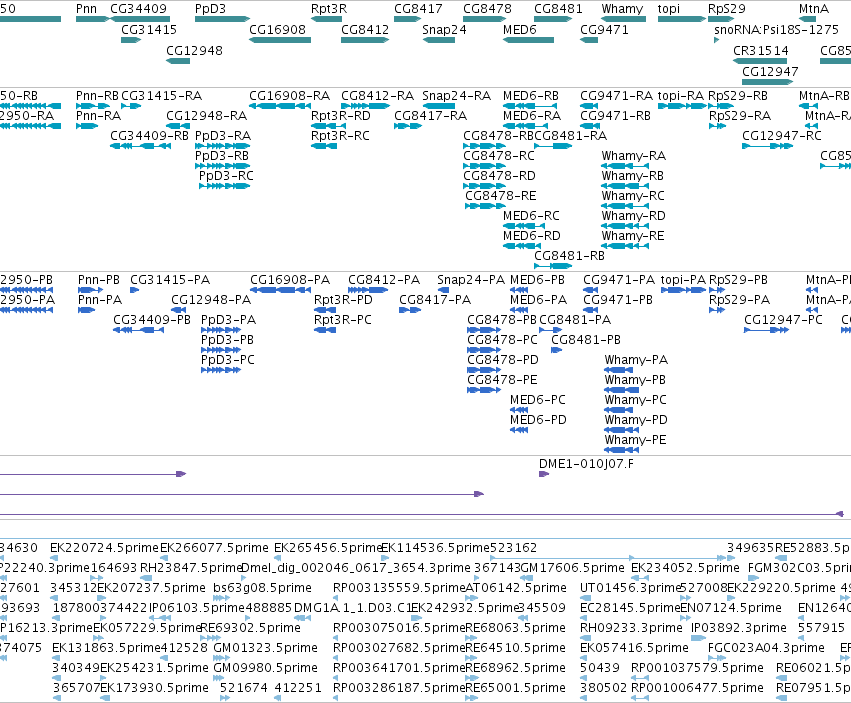Select the topi-RA transcript
This screenshot has width=851, height=703.
682,106
